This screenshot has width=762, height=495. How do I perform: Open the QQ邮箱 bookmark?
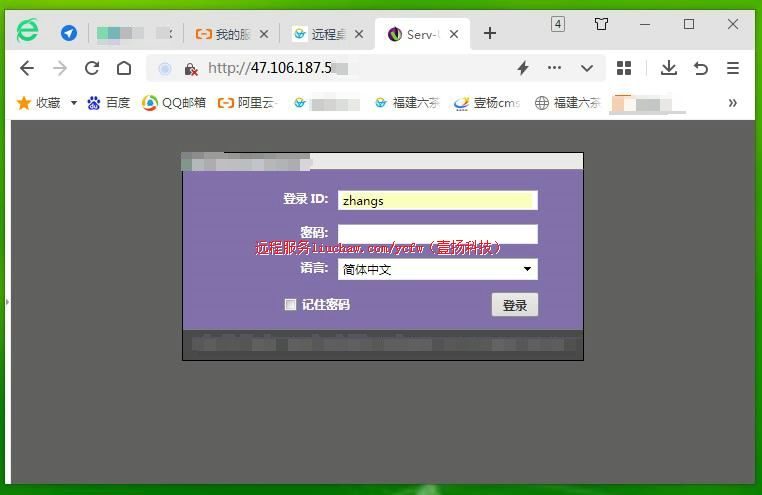(173, 102)
